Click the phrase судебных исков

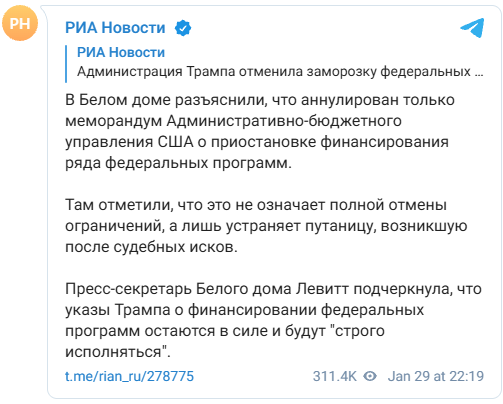coord(175,247)
